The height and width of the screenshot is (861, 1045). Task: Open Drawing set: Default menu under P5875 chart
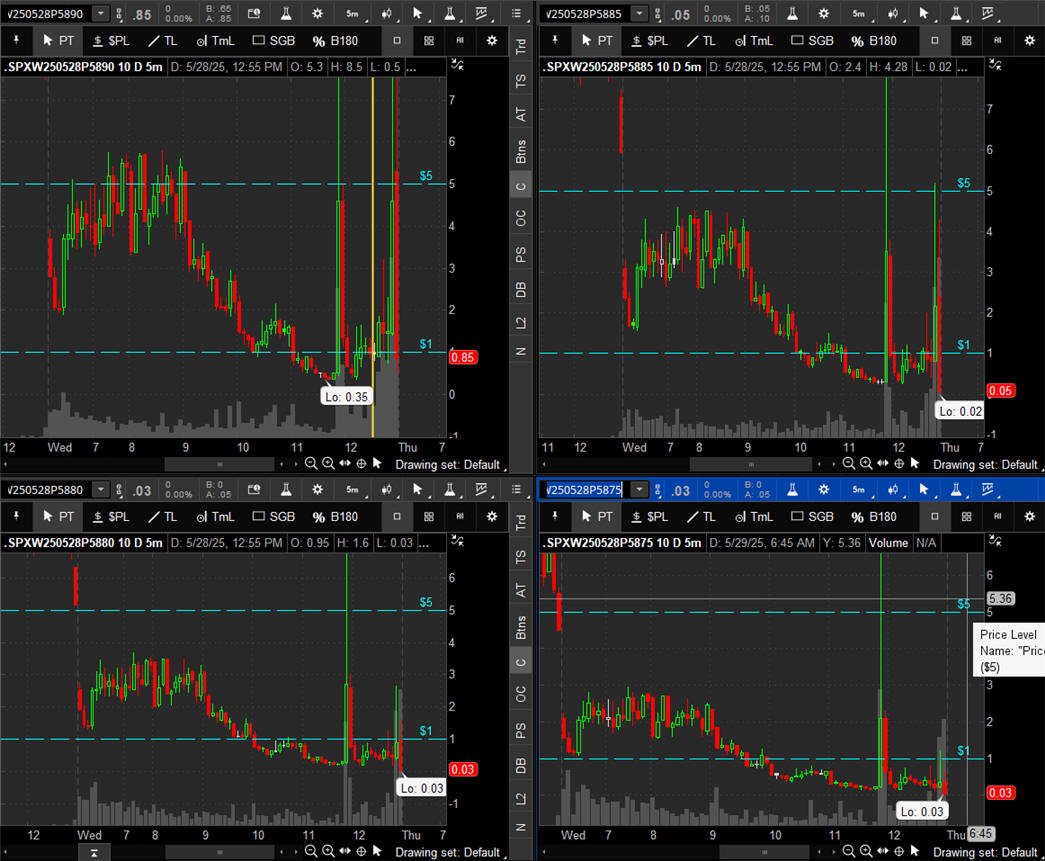(x=986, y=852)
